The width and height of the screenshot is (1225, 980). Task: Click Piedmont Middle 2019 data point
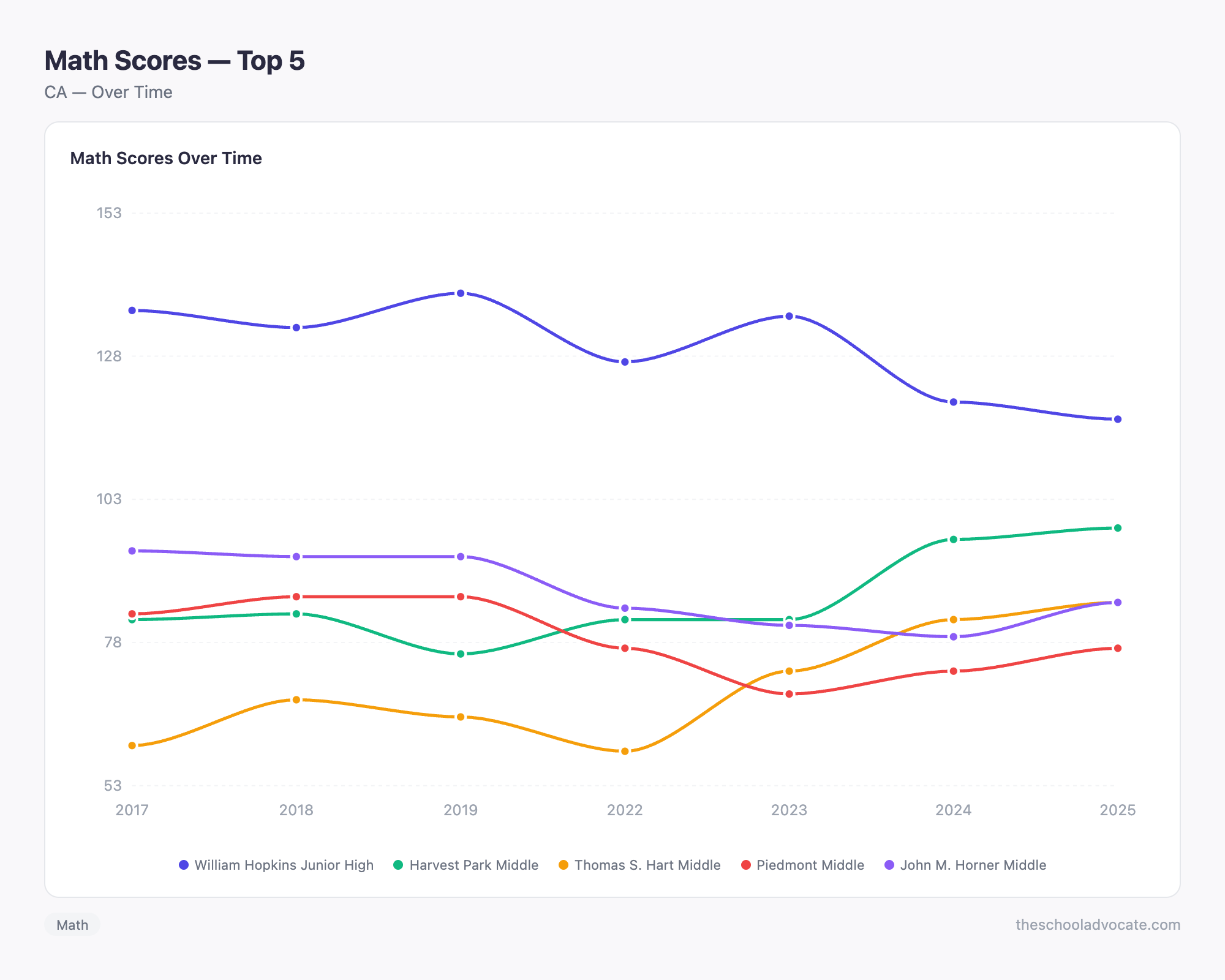click(x=461, y=597)
